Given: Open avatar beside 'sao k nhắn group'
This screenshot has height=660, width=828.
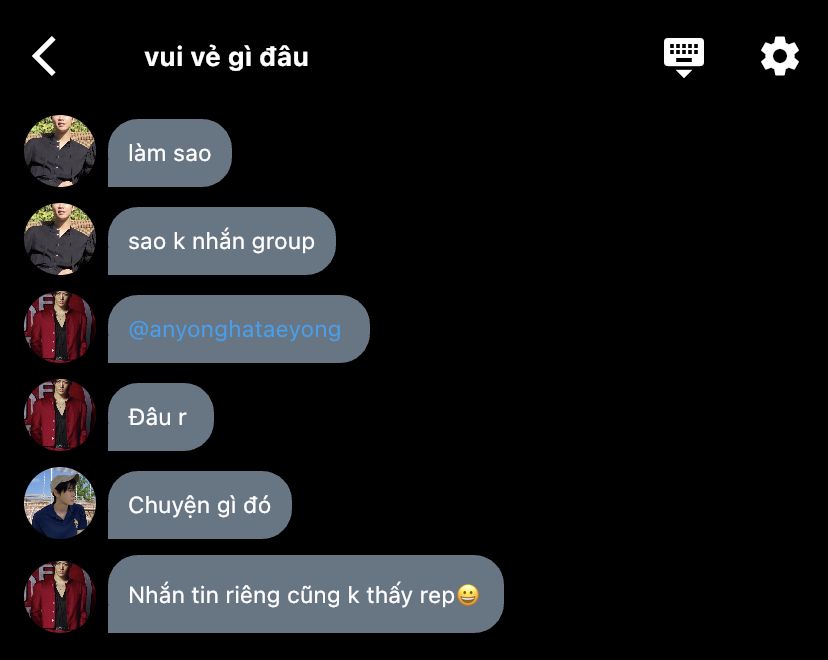Looking at the screenshot, I should click(x=60, y=239).
